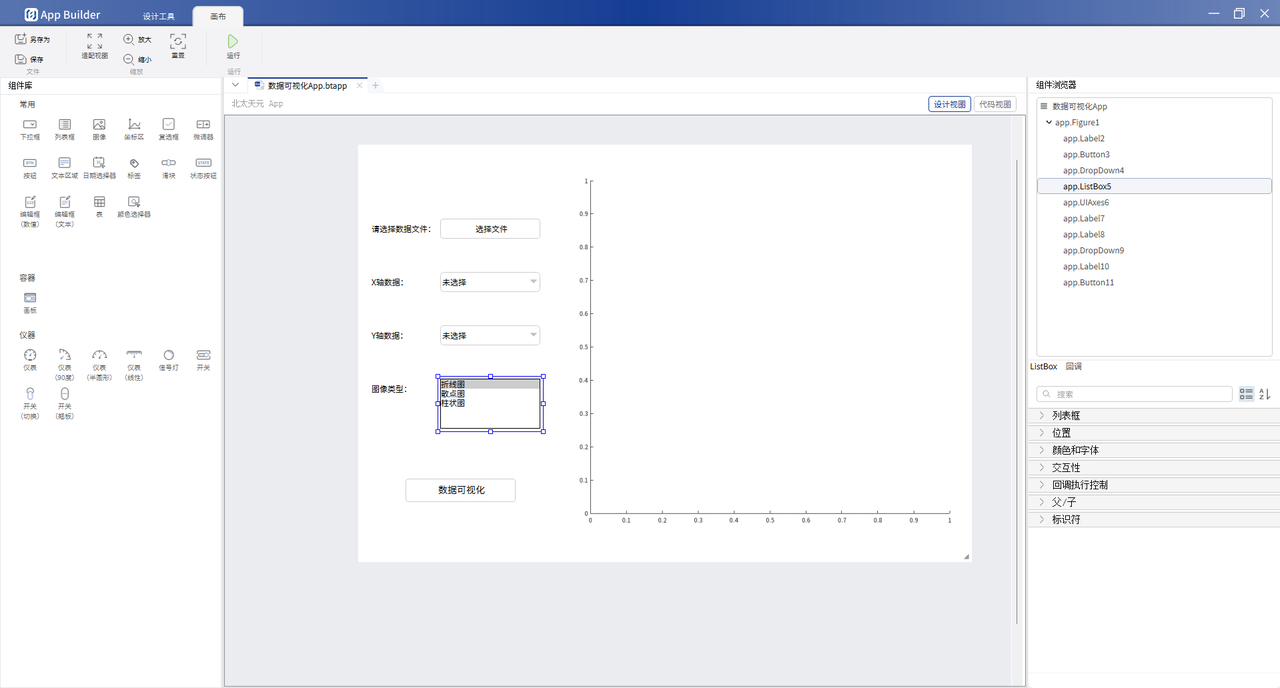Run the app with the 运行 icon
Screen dimensions: 1280x688
pos(233,41)
